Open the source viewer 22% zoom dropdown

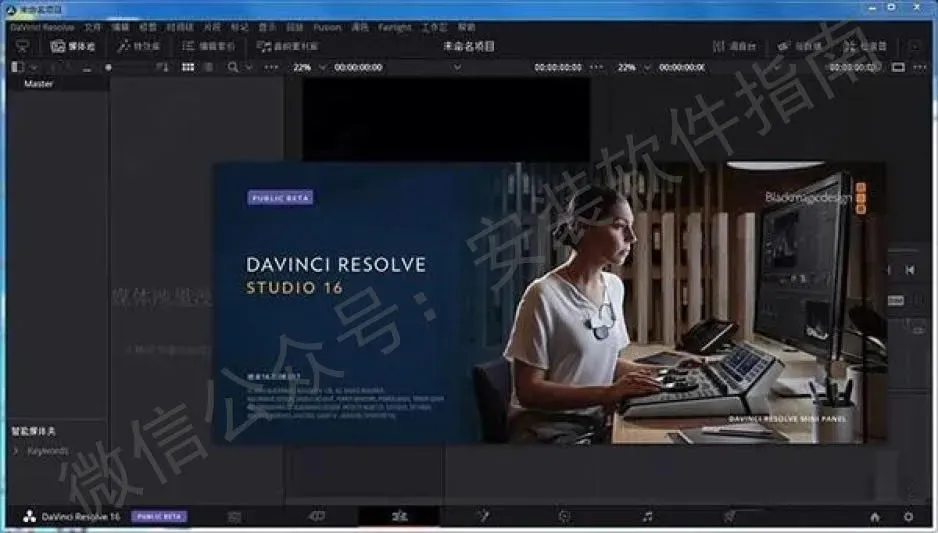tap(322, 68)
